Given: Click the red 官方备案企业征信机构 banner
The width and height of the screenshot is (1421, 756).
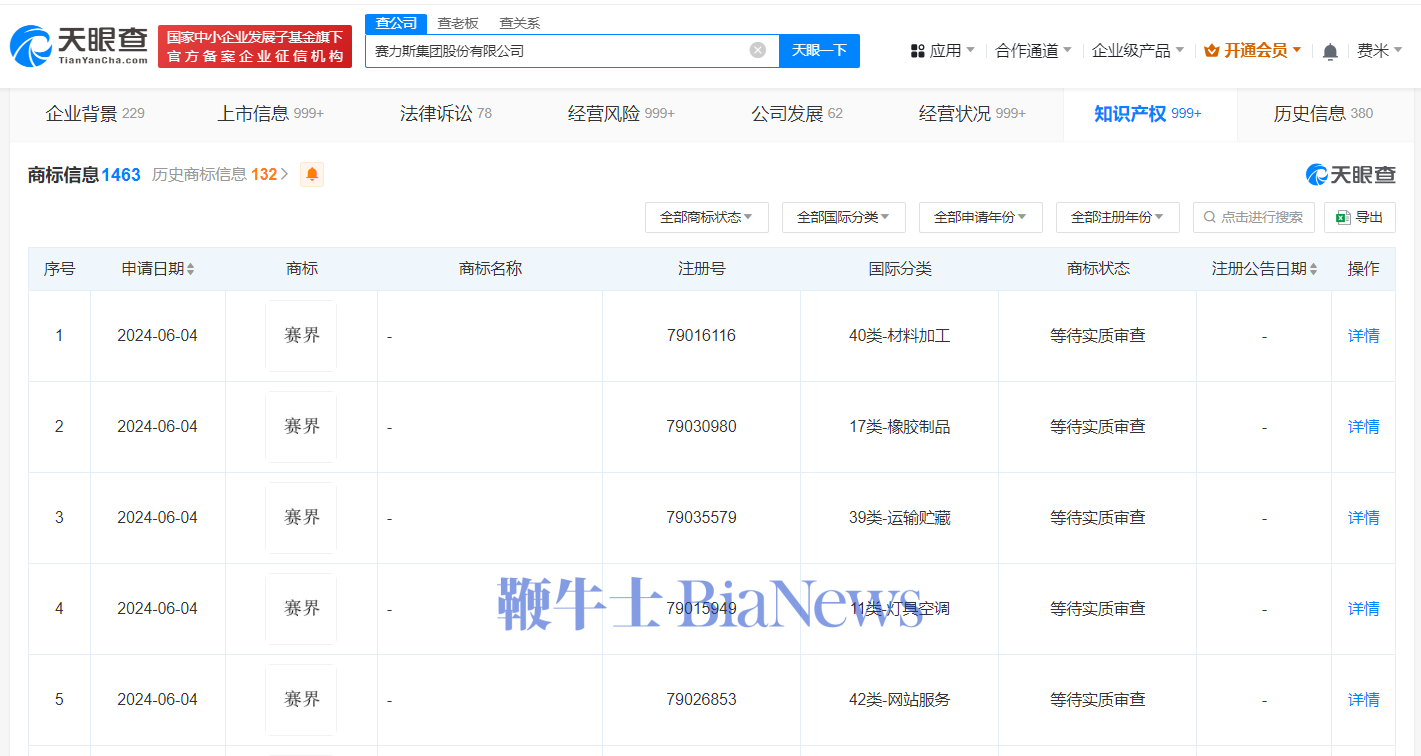Looking at the screenshot, I should click(x=255, y=46).
